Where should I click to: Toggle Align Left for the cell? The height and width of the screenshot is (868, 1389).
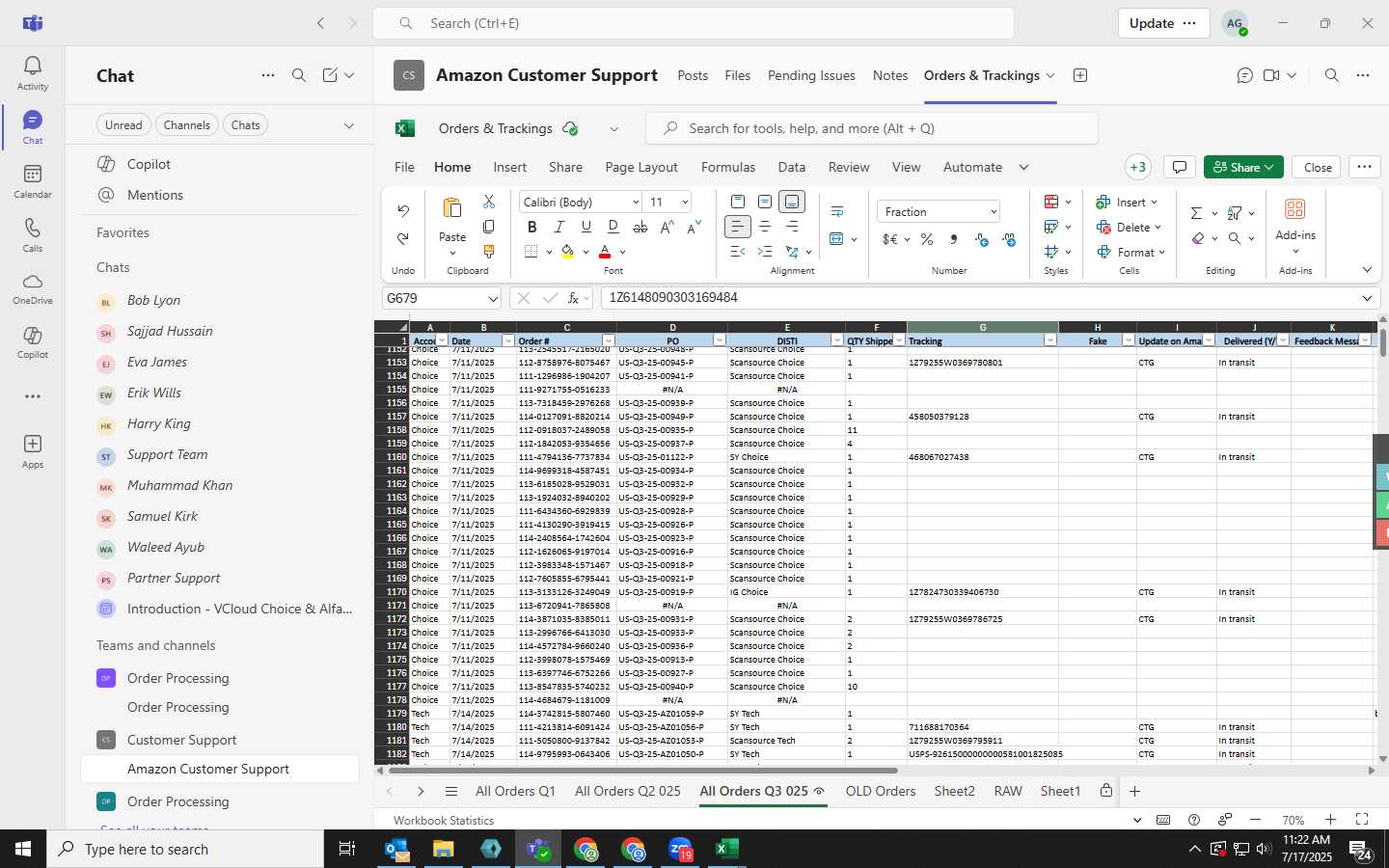[x=737, y=227]
